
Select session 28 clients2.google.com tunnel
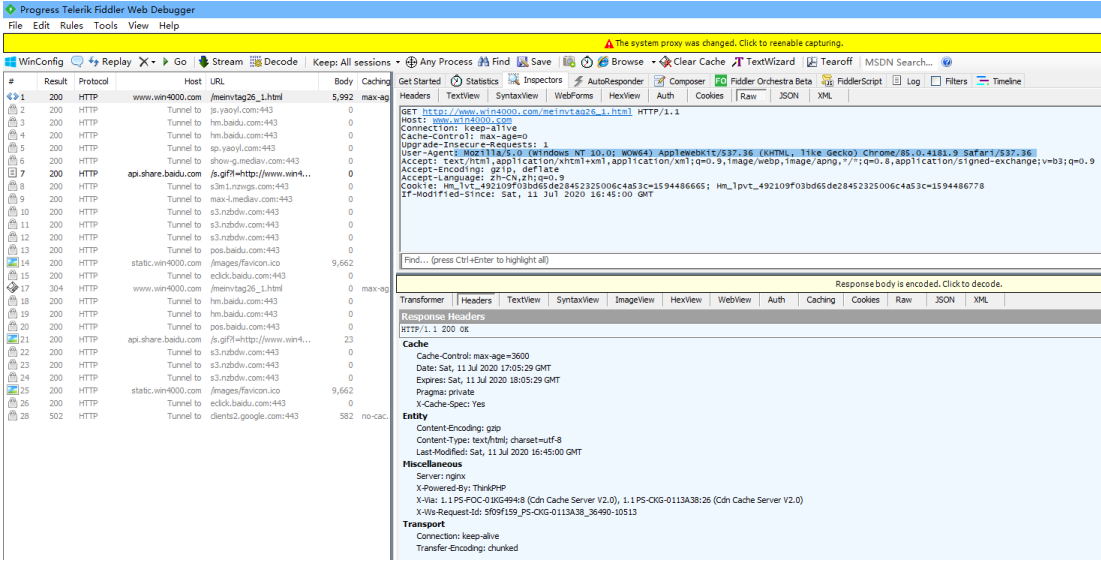click(x=197, y=416)
